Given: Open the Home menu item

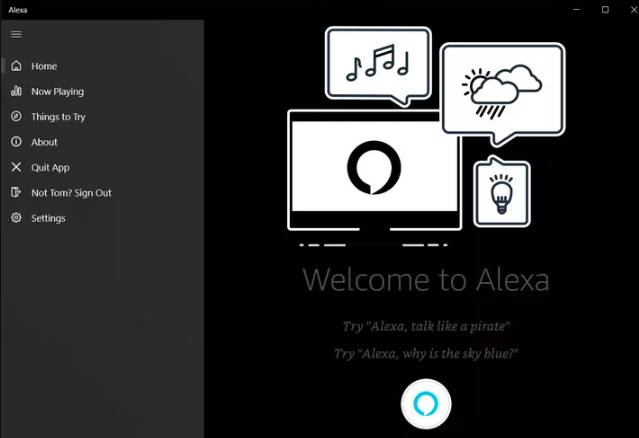Looking at the screenshot, I should pyautogui.click(x=44, y=66).
